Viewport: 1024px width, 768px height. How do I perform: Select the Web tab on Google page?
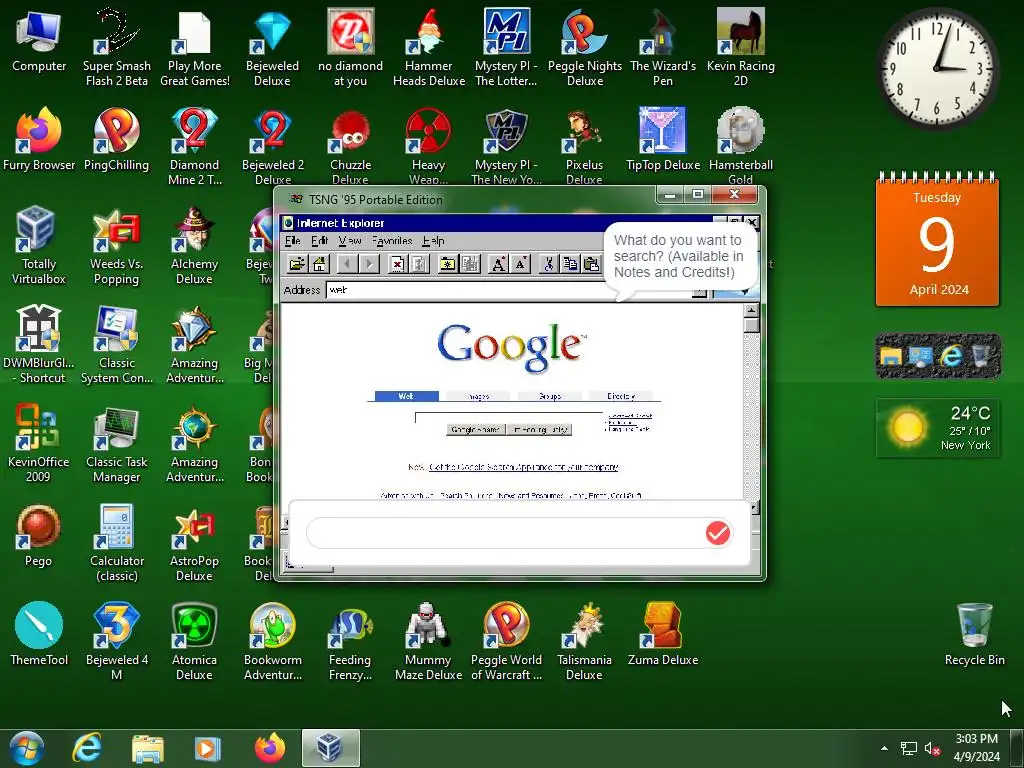tap(406, 396)
